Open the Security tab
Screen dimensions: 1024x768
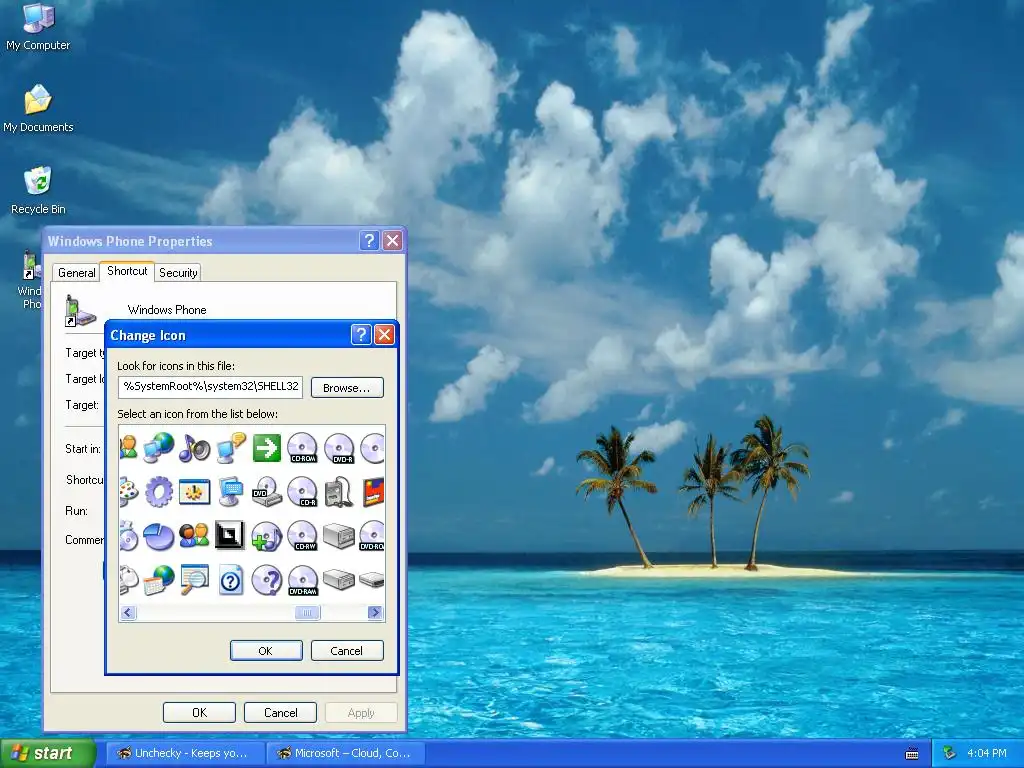[x=178, y=273]
